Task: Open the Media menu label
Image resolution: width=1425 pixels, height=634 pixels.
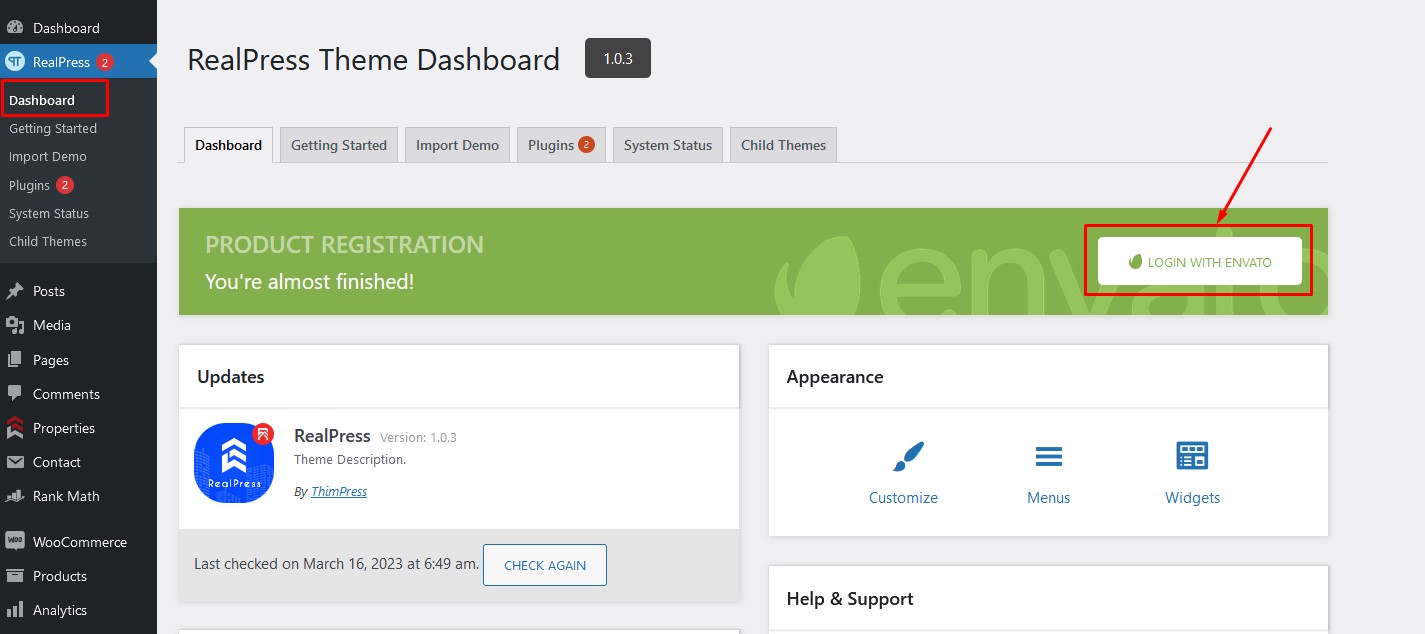Action: pyautogui.click(x=52, y=325)
